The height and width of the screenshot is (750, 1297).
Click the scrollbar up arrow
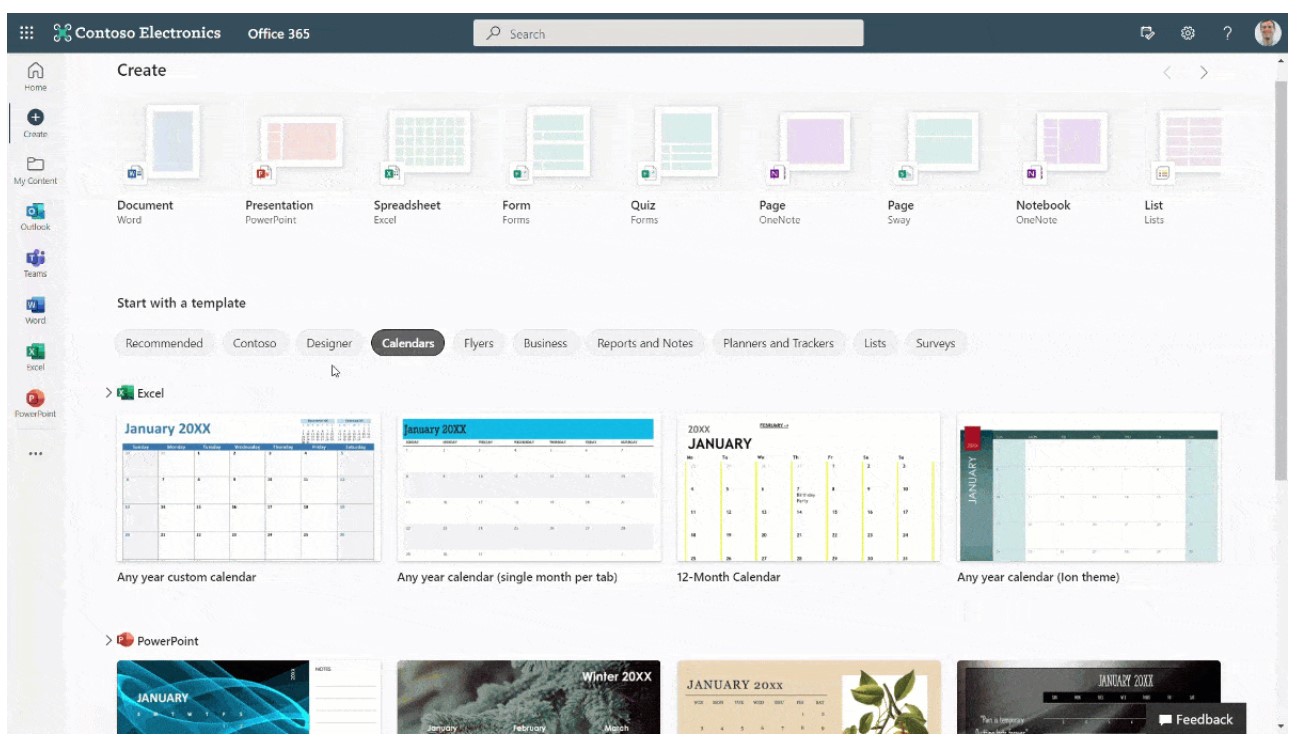[x=1281, y=62]
